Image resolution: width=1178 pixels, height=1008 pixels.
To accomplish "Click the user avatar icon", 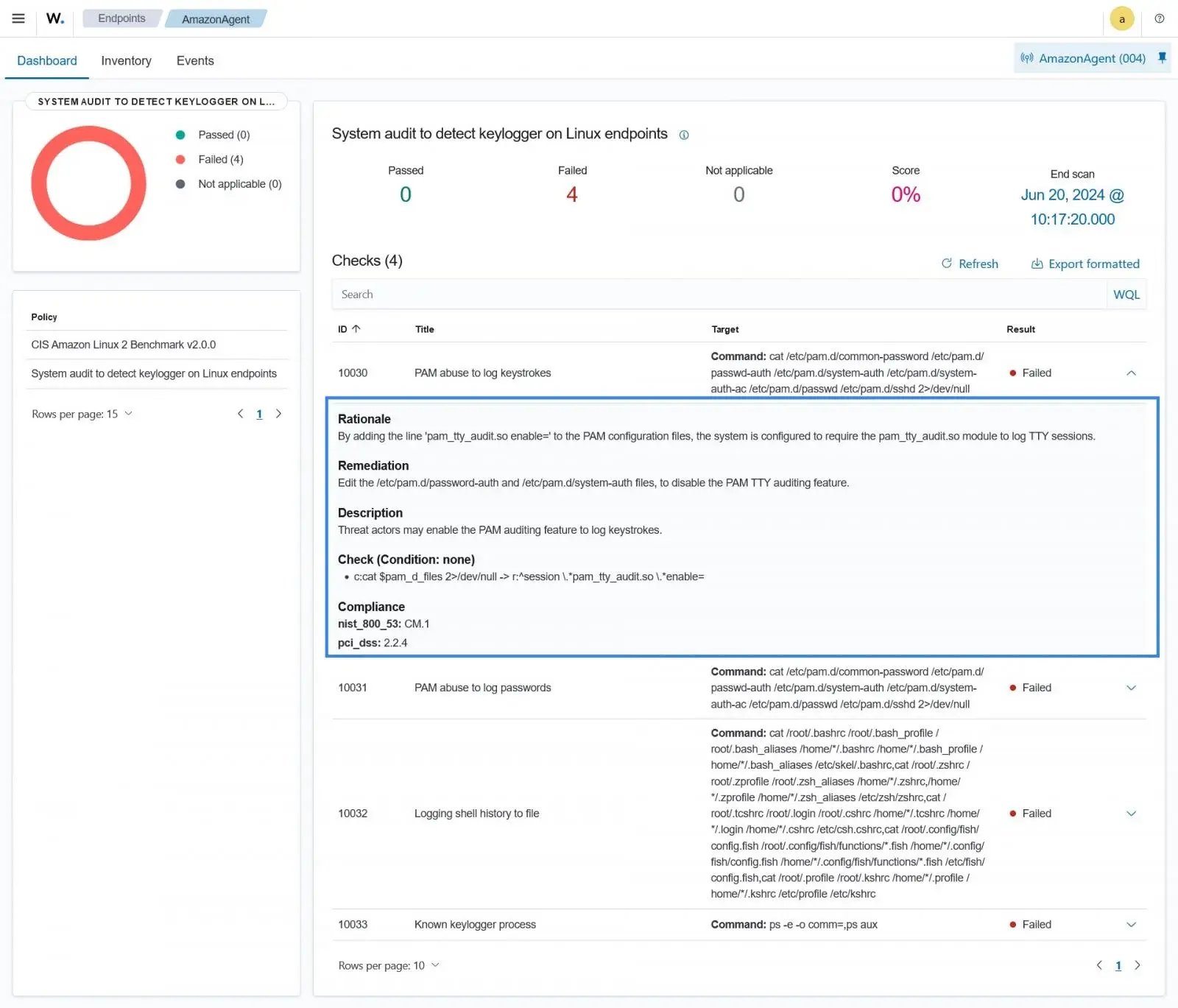I will (1121, 19).
